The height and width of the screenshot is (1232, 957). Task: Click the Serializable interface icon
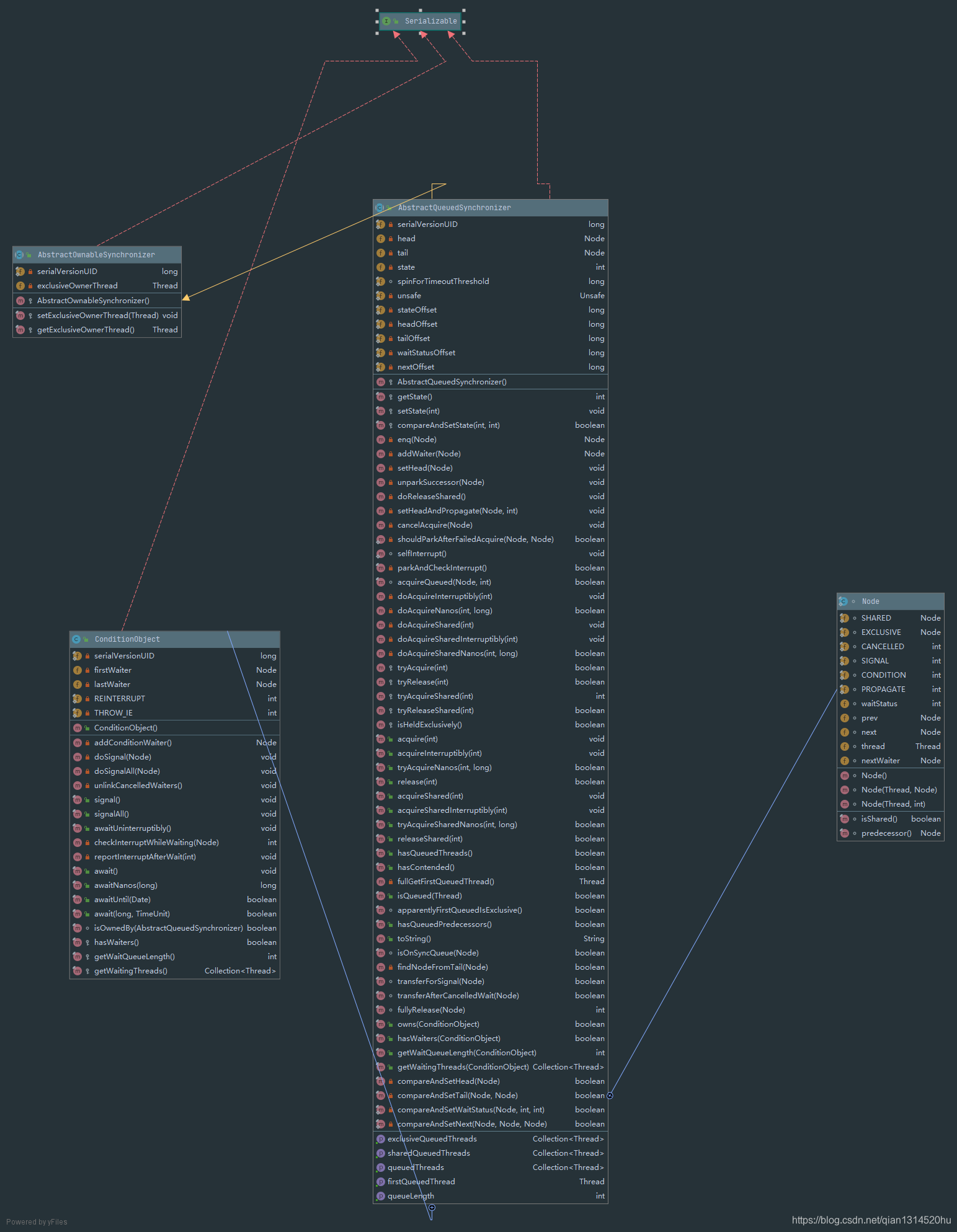386,21
